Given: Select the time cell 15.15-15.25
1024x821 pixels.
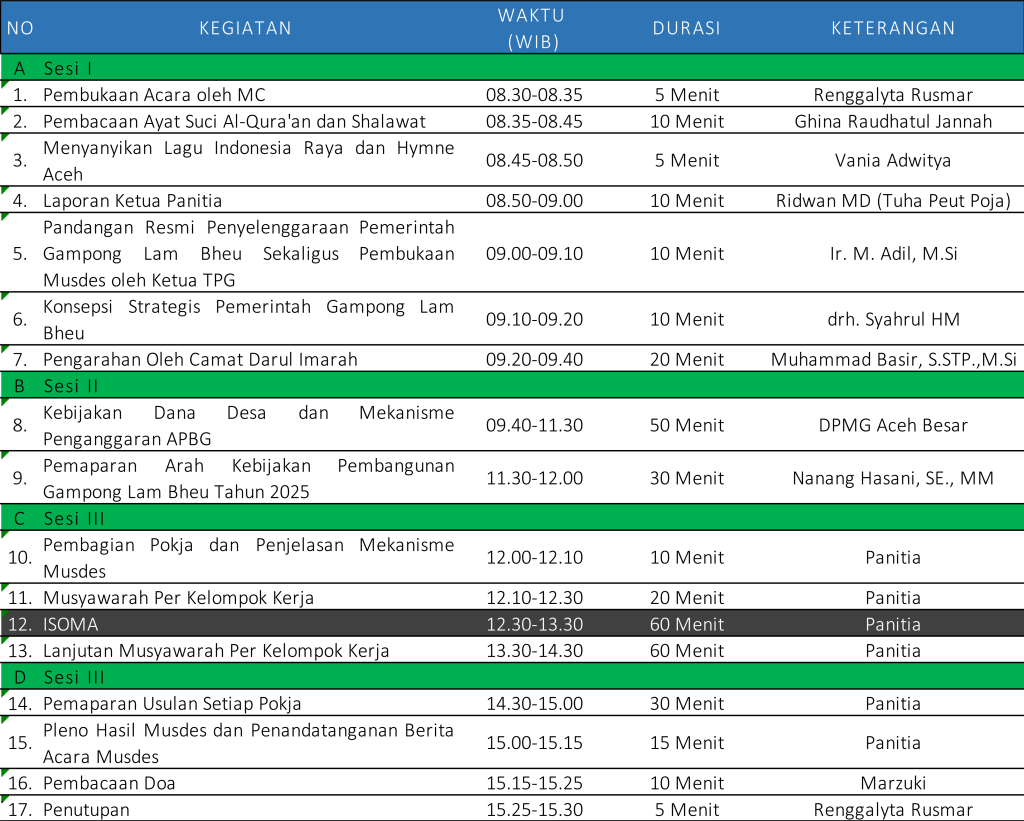Looking at the screenshot, I should click(x=534, y=782).
